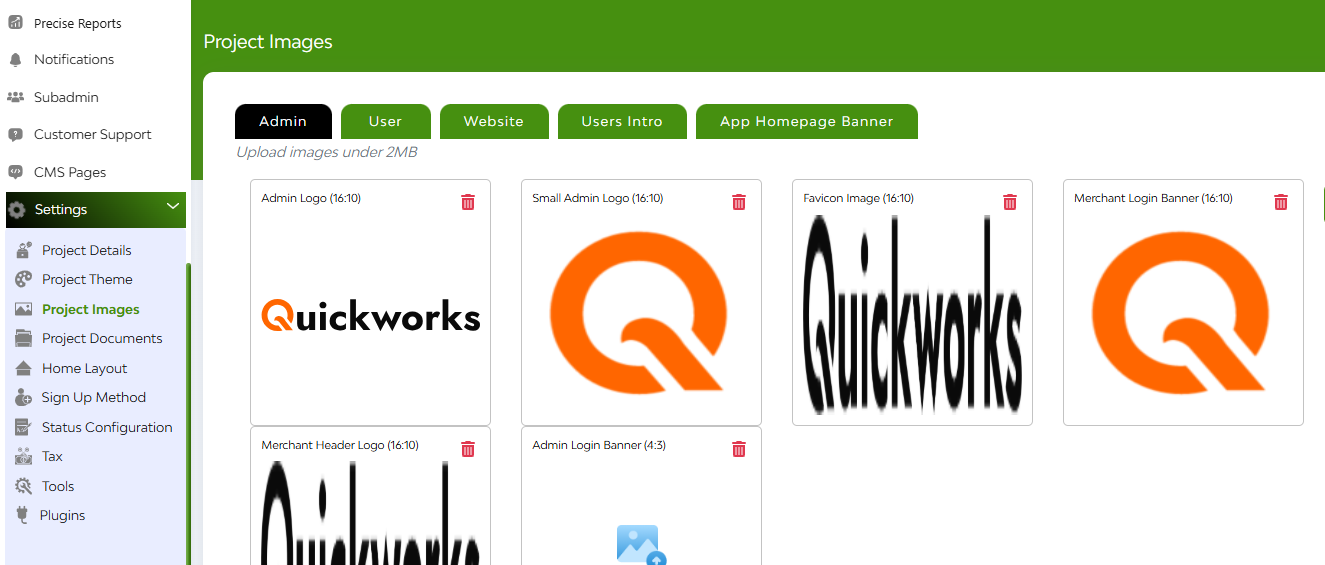Screen dimensions: 1325x565
Task: Click the CMS Pages code icon
Action: tap(15, 172)
